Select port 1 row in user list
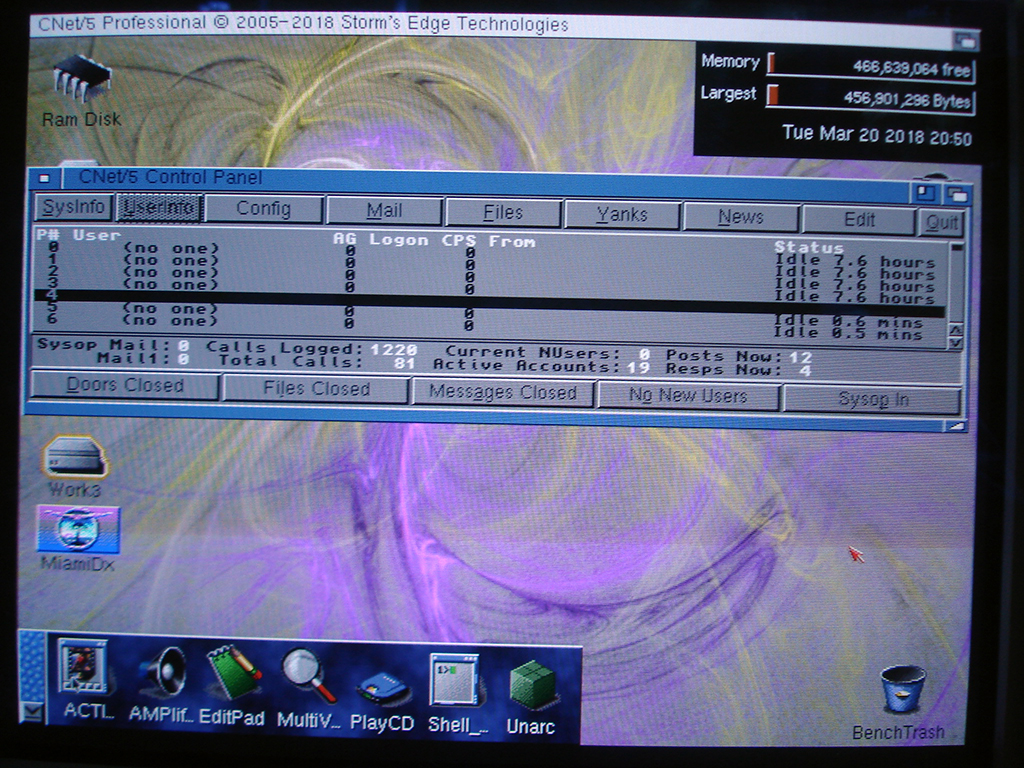 pyautogui.click(x=490, y=263)
